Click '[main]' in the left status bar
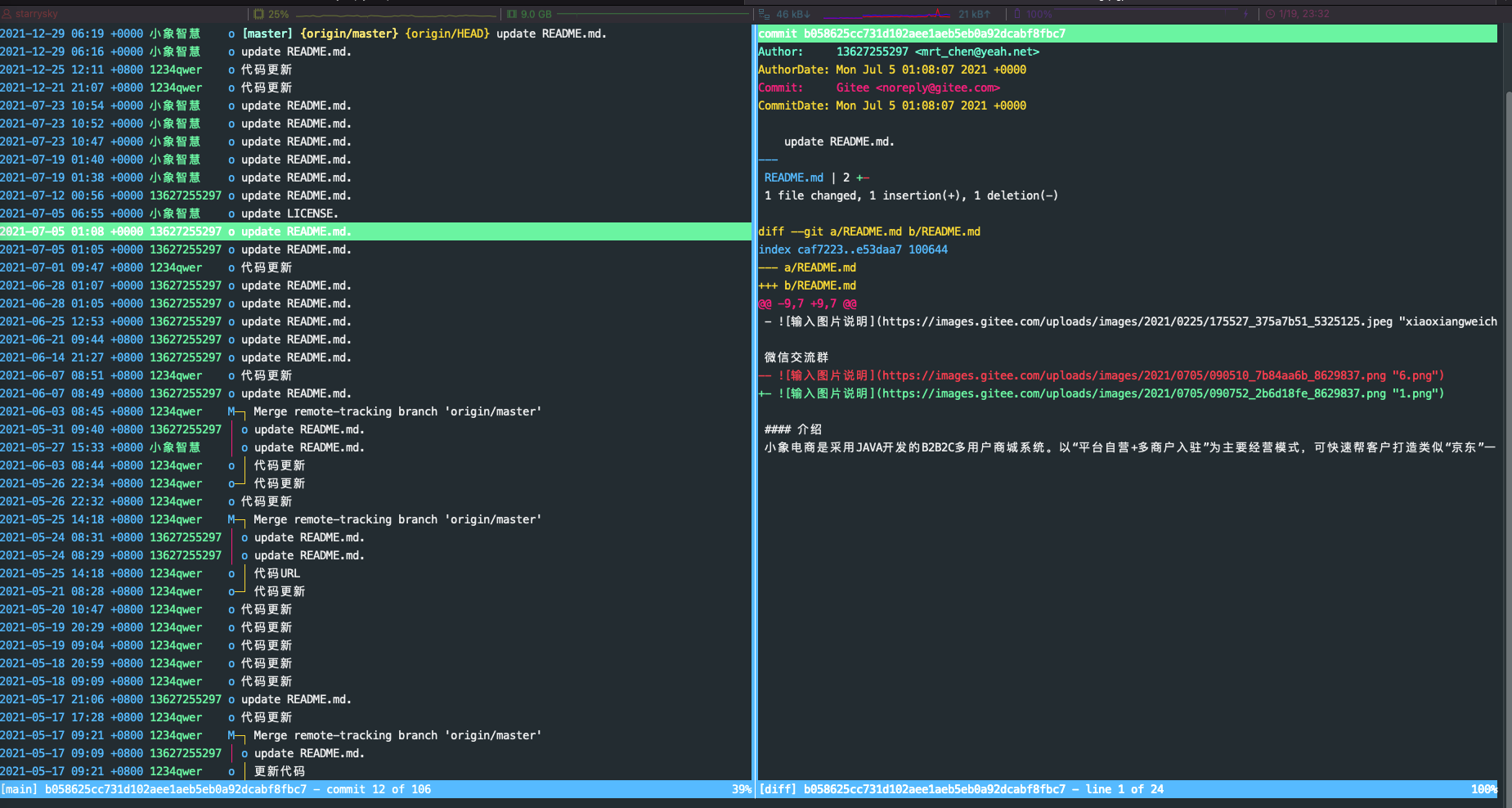Viewport: 1512px width, 808px height. point(19,789)
